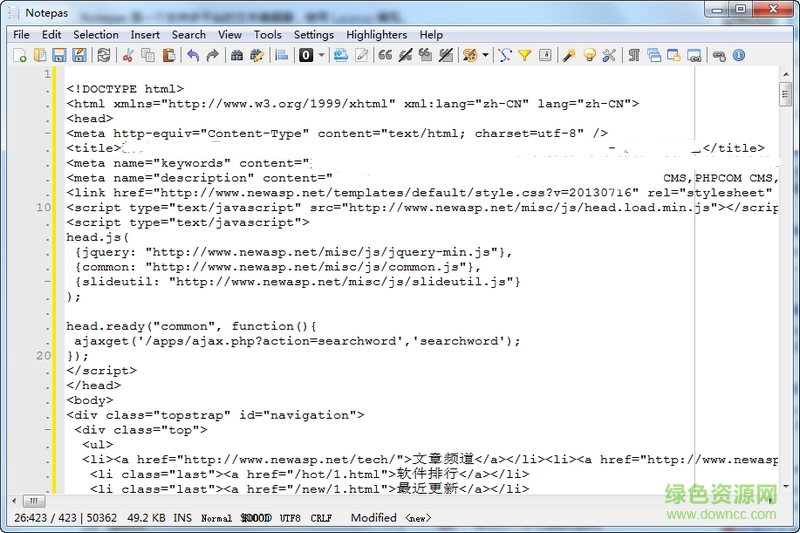Click the black '0' marker button

(306, 55)
